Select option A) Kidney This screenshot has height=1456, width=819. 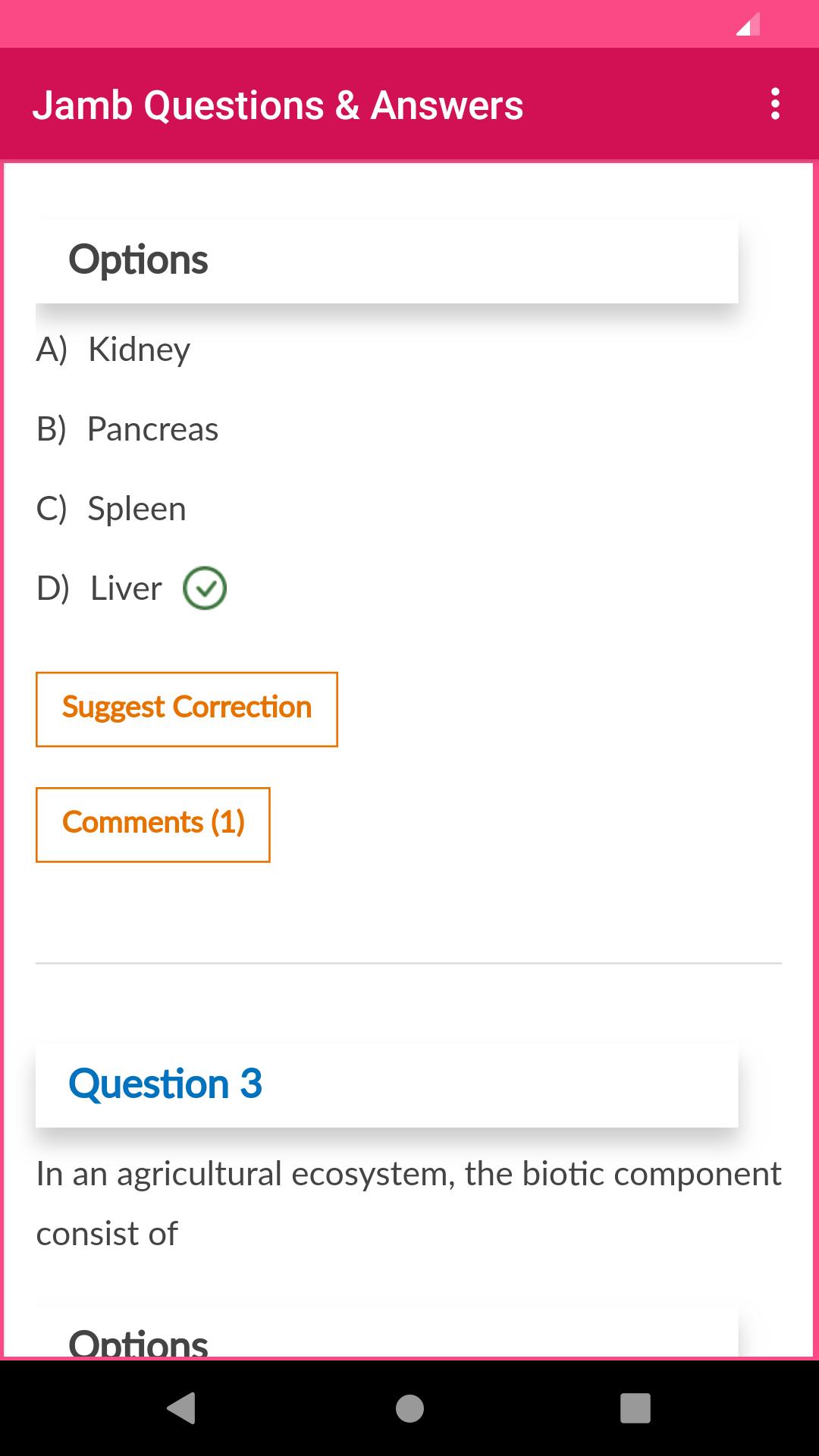click(114, 350)
